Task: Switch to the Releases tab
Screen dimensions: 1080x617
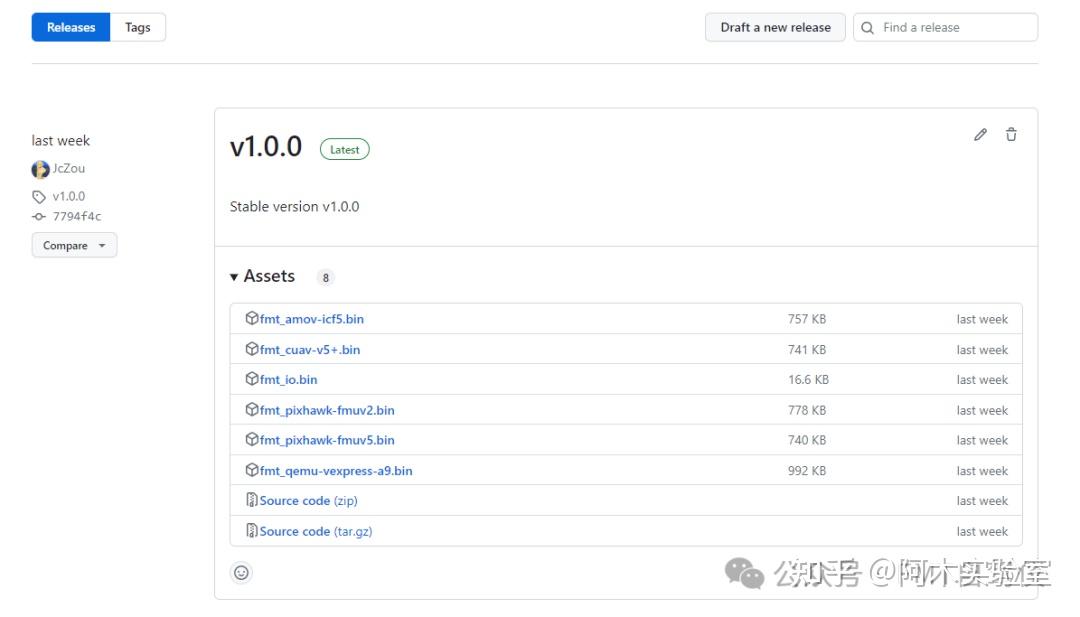Action: coord(71,28)
